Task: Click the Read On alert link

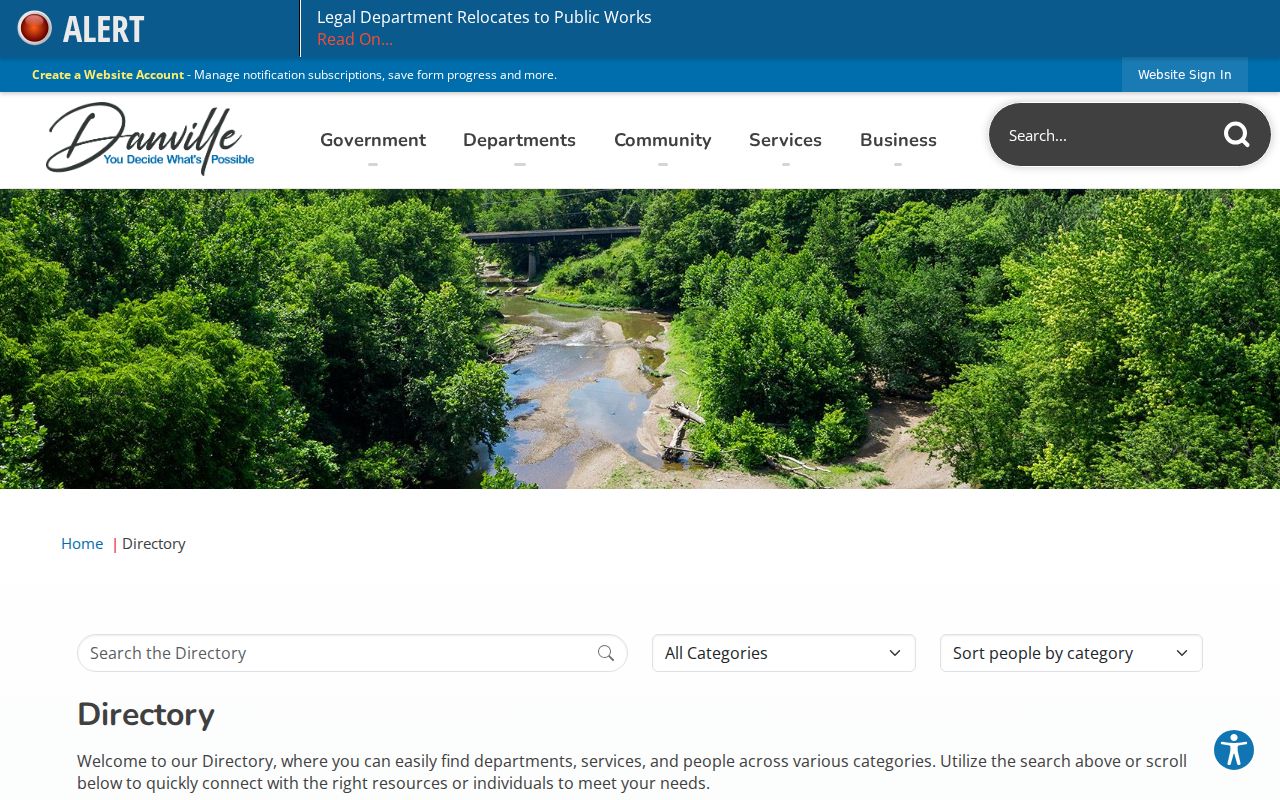Action: (x=355, y=39)
